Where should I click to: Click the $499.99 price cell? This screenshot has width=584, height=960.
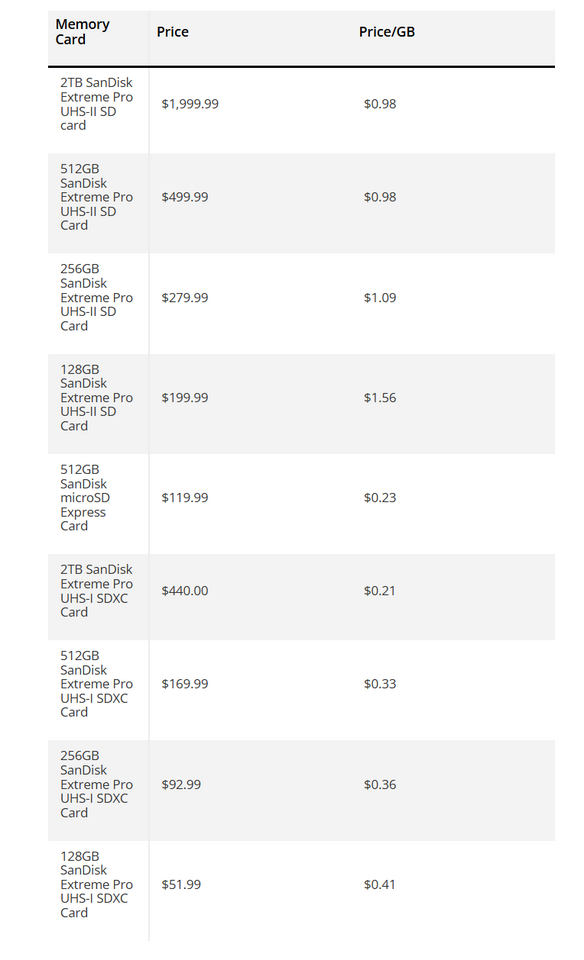(x=185, y=197)
